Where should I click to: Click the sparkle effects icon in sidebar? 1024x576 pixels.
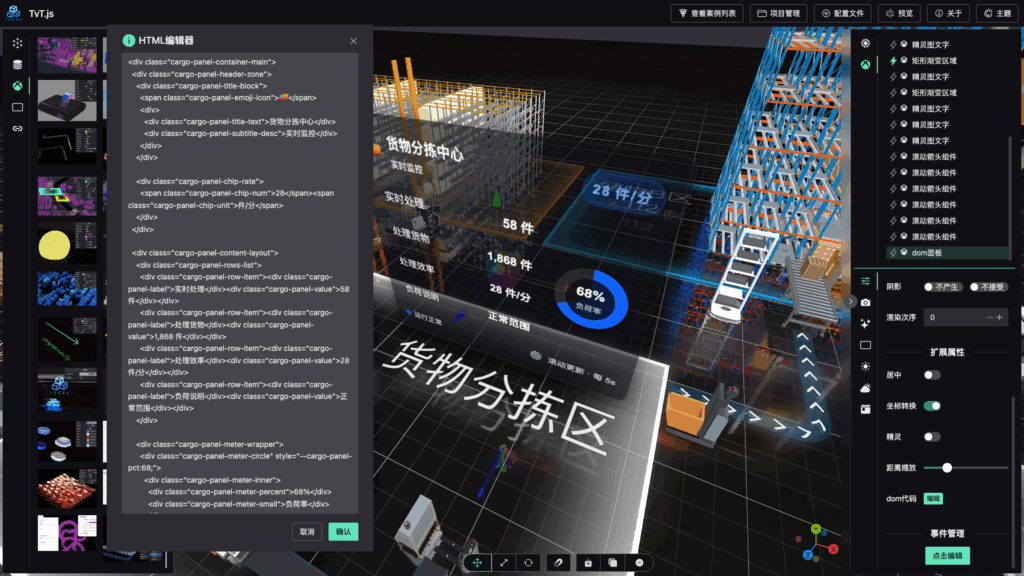(x=865, y=323)
